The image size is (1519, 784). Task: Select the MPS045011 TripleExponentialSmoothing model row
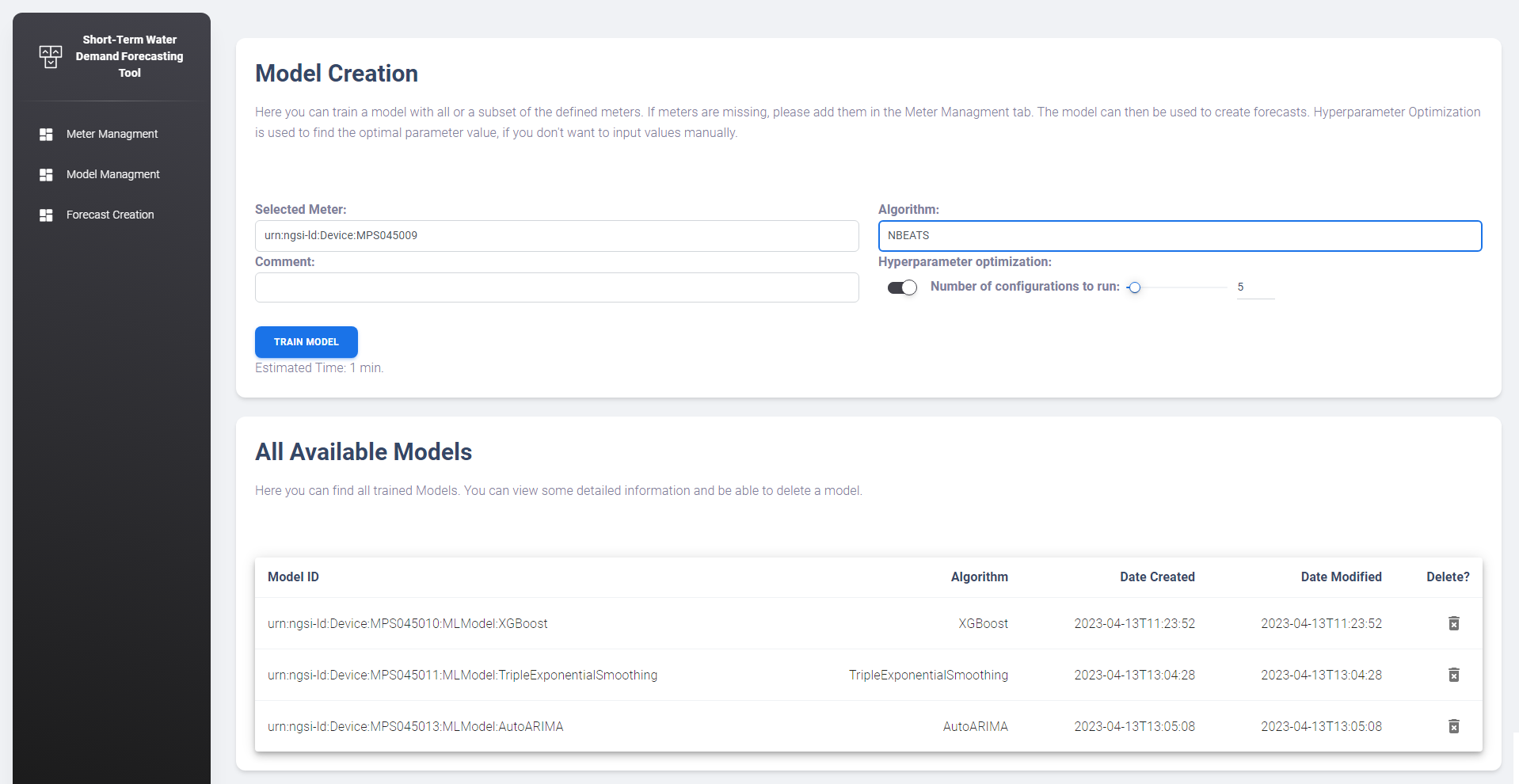point(463,676)
